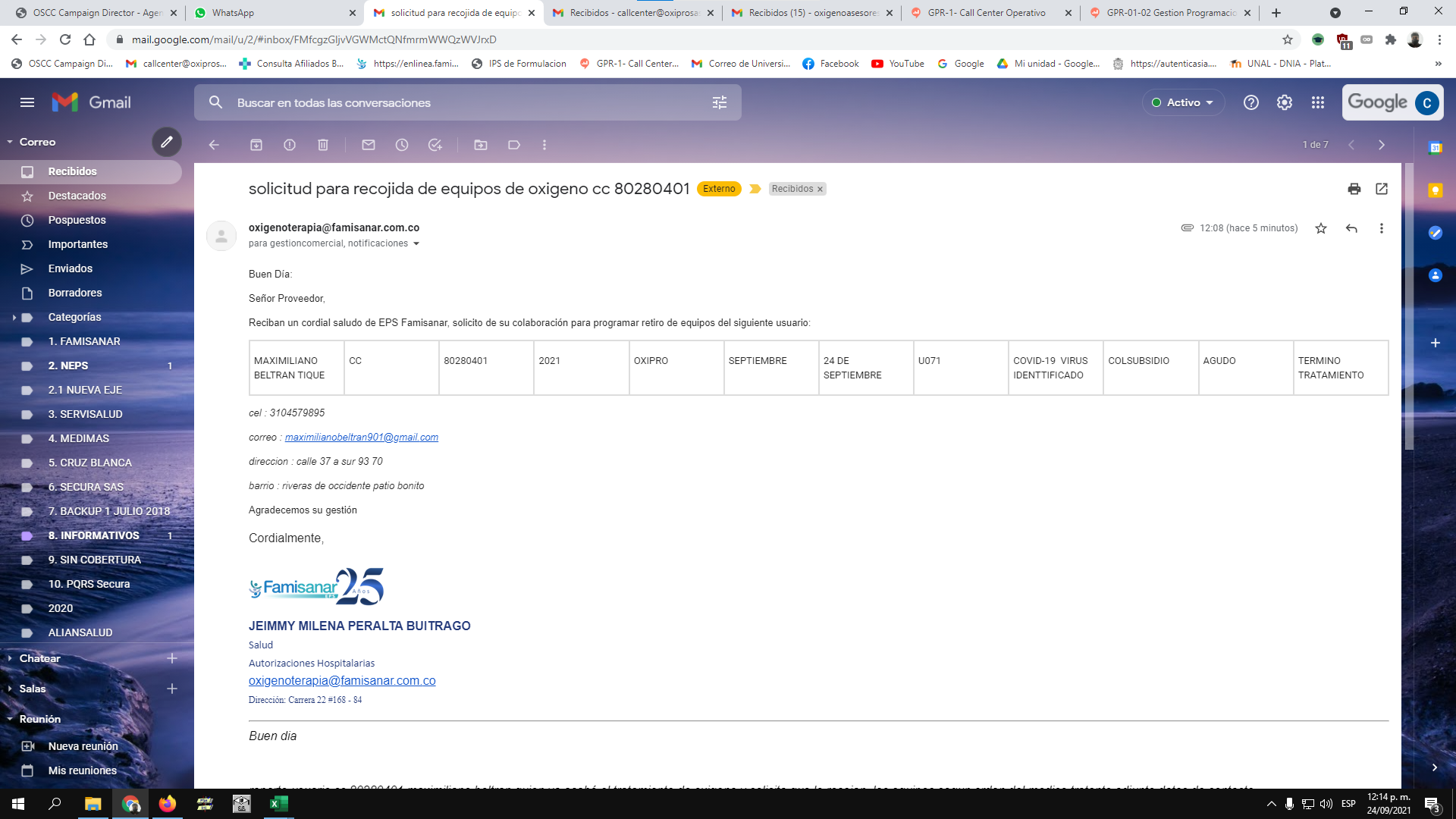Expand recipient details arrow under sender
Screen dimensions: 1456x819
point(416,244)
